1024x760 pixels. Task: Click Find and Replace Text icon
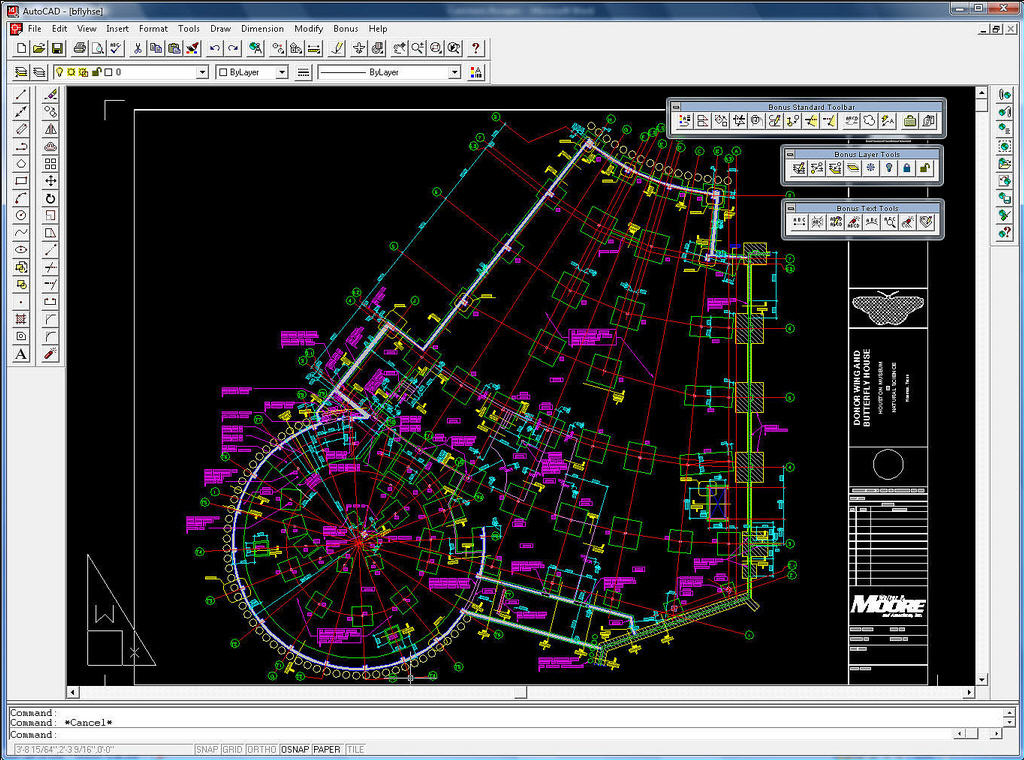pos(890,223)
